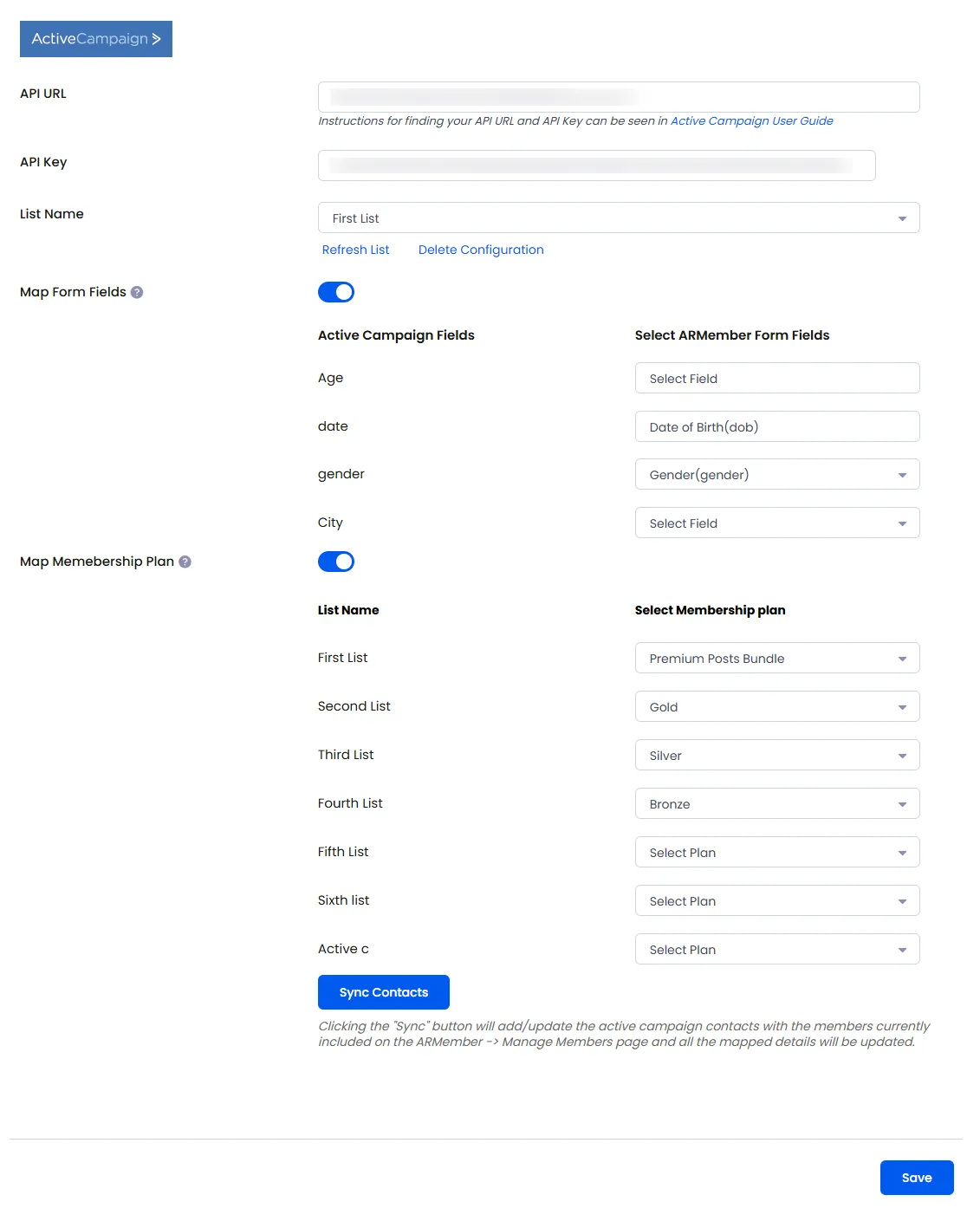Choose a plan for Fifth List
The image size is (980, 1208).
[x=777, y=852]
